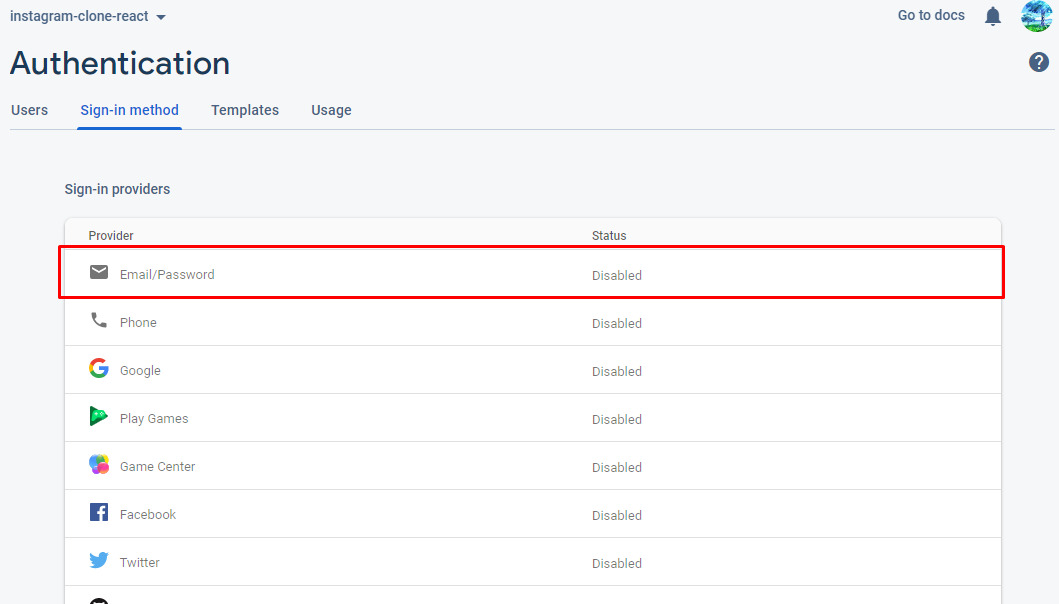The image size is (1059, 604).
Task: Click the Game Center icon
Action: [x=99, y=465]
